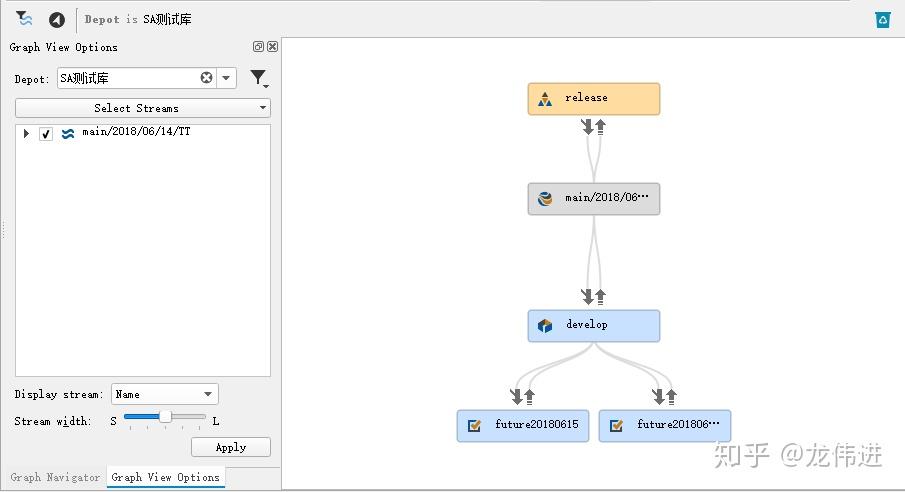The image size is (905, 492).
Task: Select the develop stream node
Action: pyautogui.click(x=593, y=326)
